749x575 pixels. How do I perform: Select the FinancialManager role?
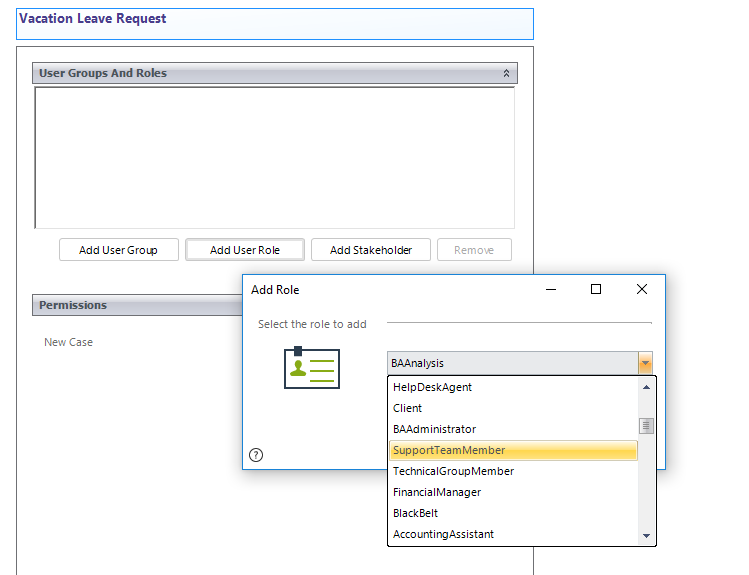pos(437,492)
